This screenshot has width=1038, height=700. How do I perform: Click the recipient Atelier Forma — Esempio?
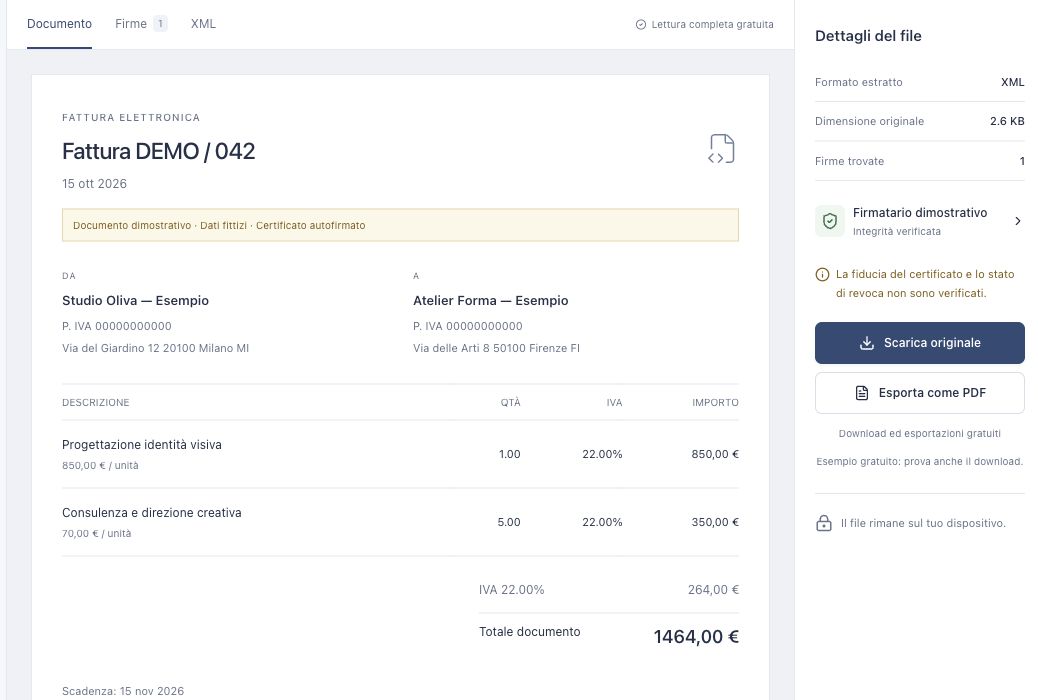coord(491,301)
